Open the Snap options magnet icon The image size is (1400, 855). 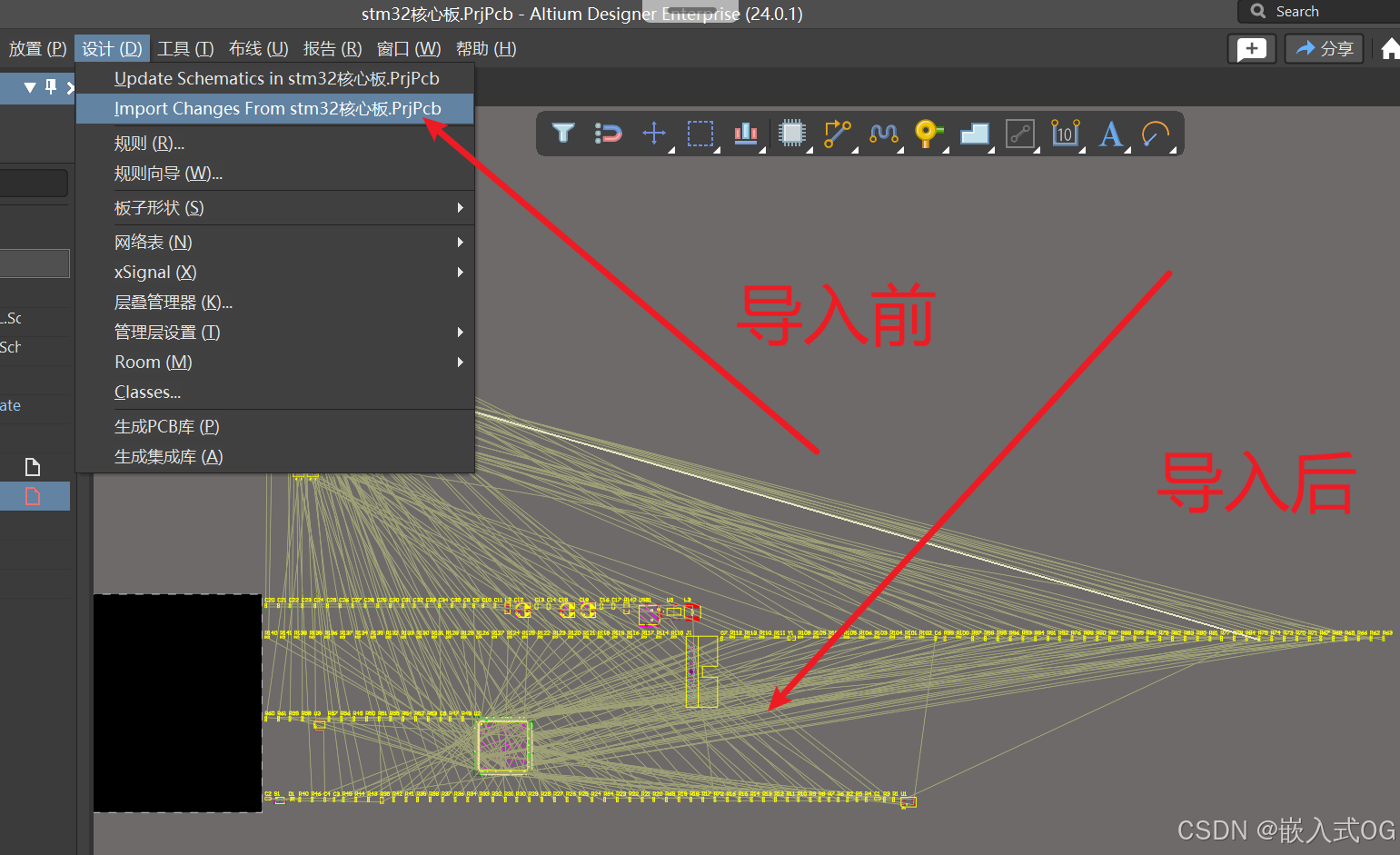(x=608, y=134)
